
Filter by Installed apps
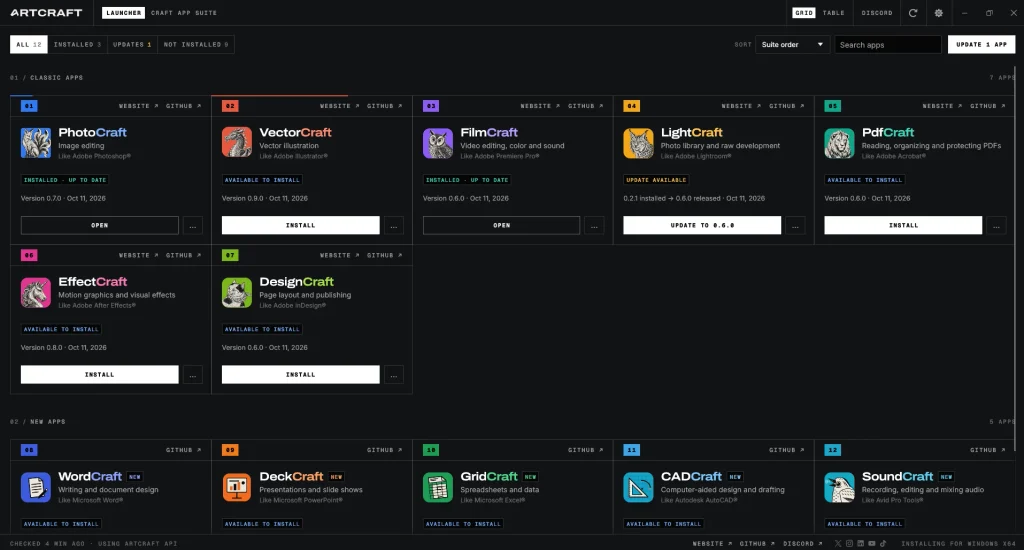[77, 44]
